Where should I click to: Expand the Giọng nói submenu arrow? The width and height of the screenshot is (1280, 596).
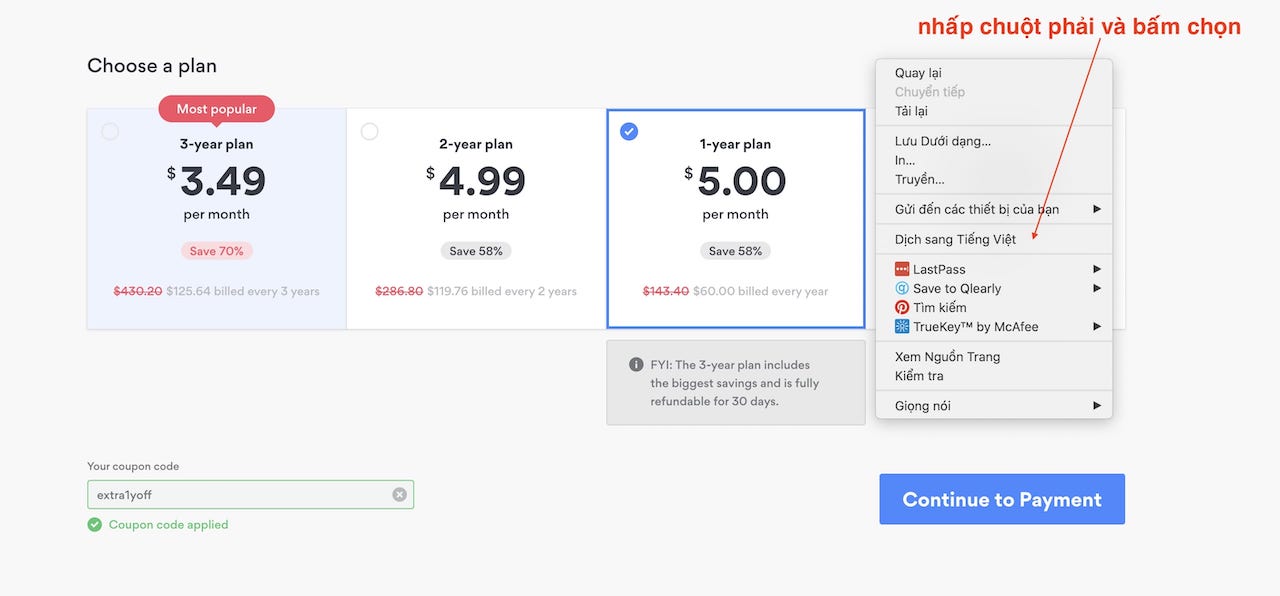[x=1097, y=406]
